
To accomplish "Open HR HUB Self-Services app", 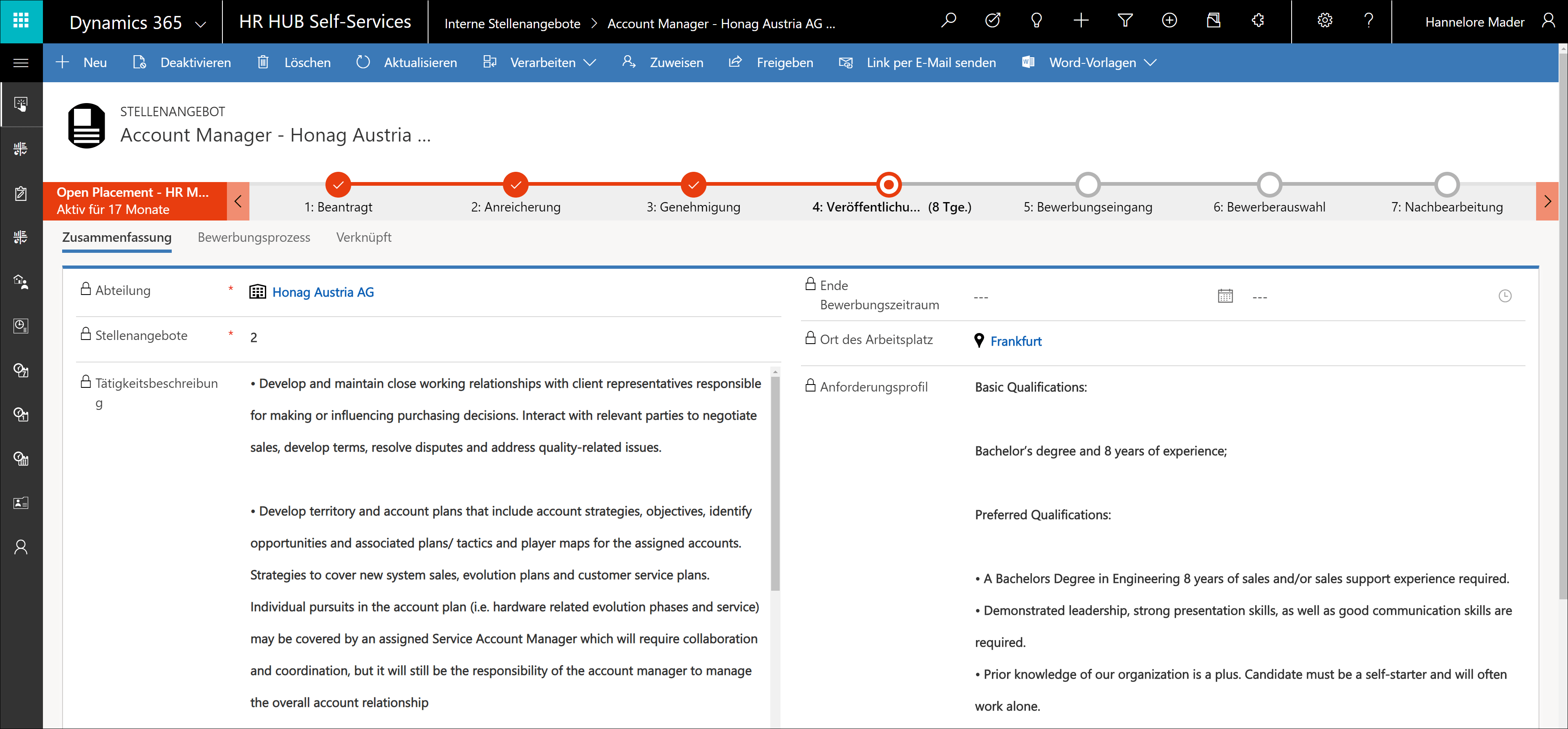I will point(325,22).
